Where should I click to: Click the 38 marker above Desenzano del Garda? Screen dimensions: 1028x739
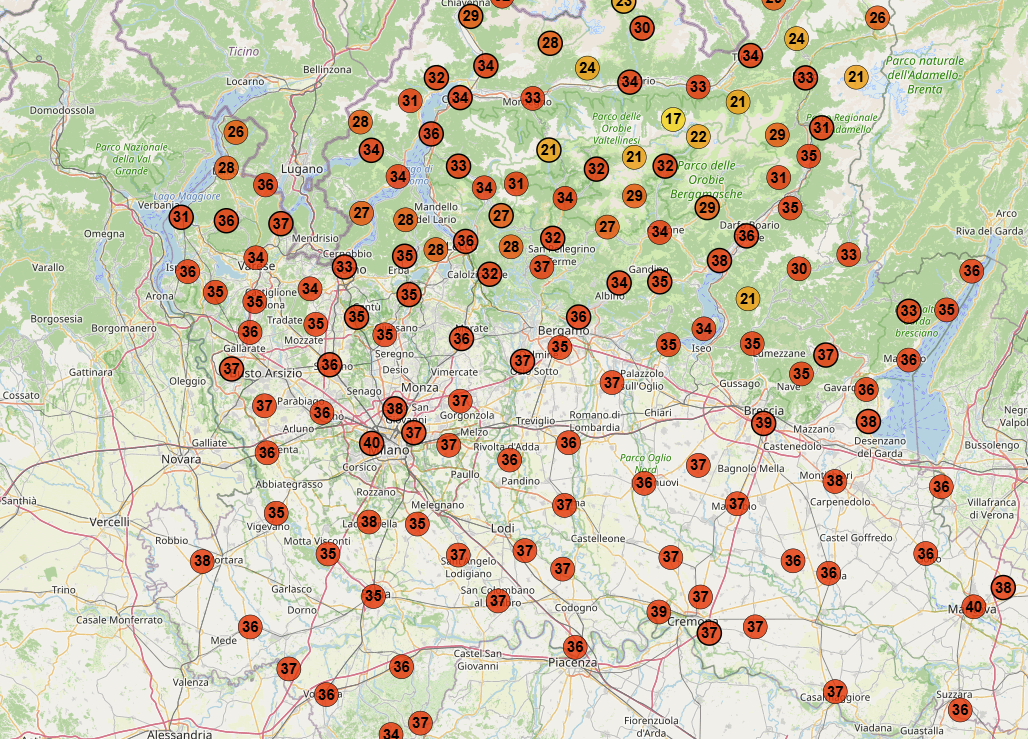coord(868,421)
